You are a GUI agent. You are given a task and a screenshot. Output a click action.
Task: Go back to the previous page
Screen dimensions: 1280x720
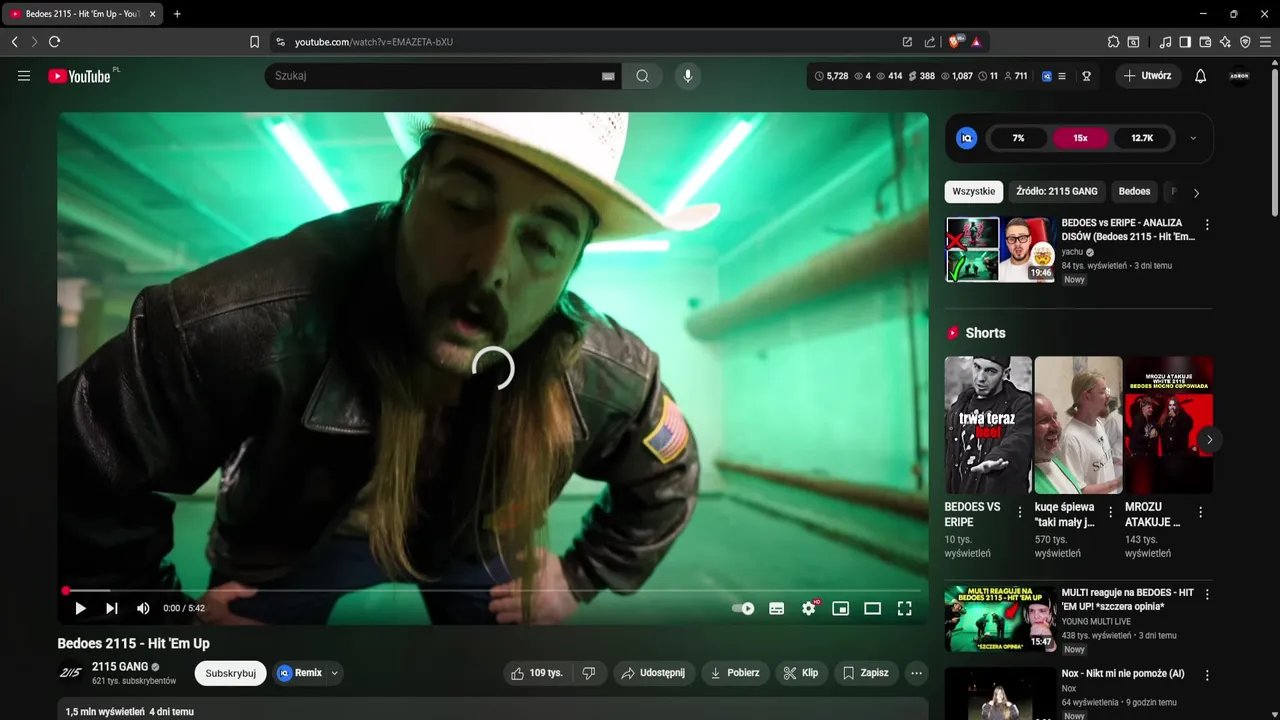coord(14,42)
